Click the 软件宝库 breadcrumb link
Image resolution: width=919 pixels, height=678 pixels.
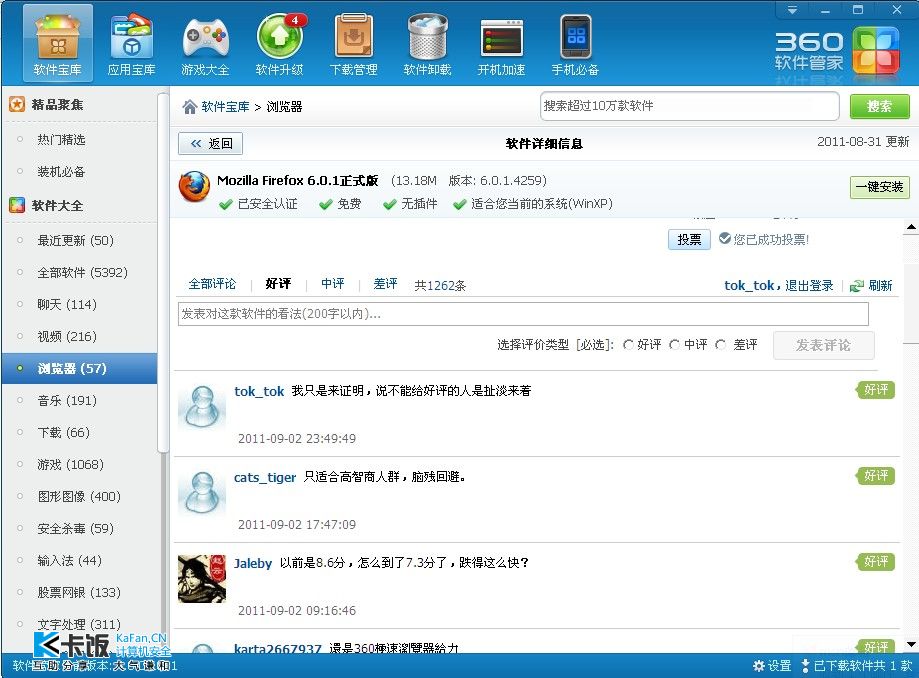pos(225,107)
